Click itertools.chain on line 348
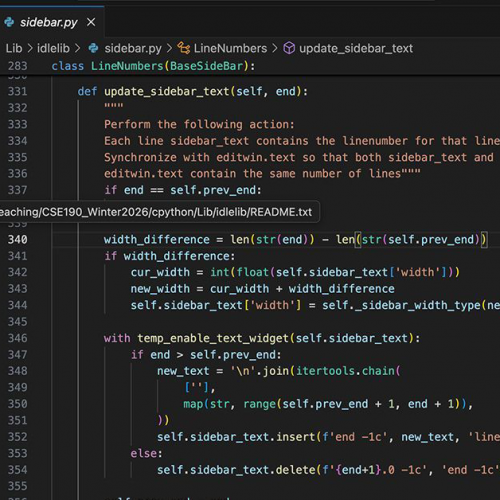Viewport: 500px width, 500px height. (345, 371)
